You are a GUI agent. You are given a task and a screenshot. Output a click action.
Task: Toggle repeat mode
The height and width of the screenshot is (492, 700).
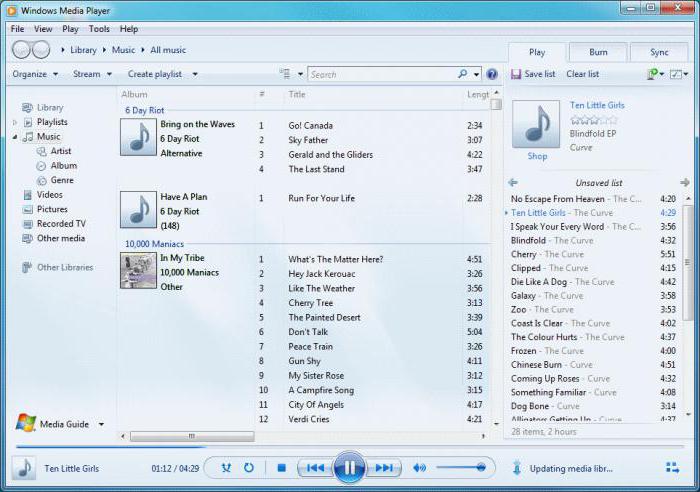[x=249, y=467]
